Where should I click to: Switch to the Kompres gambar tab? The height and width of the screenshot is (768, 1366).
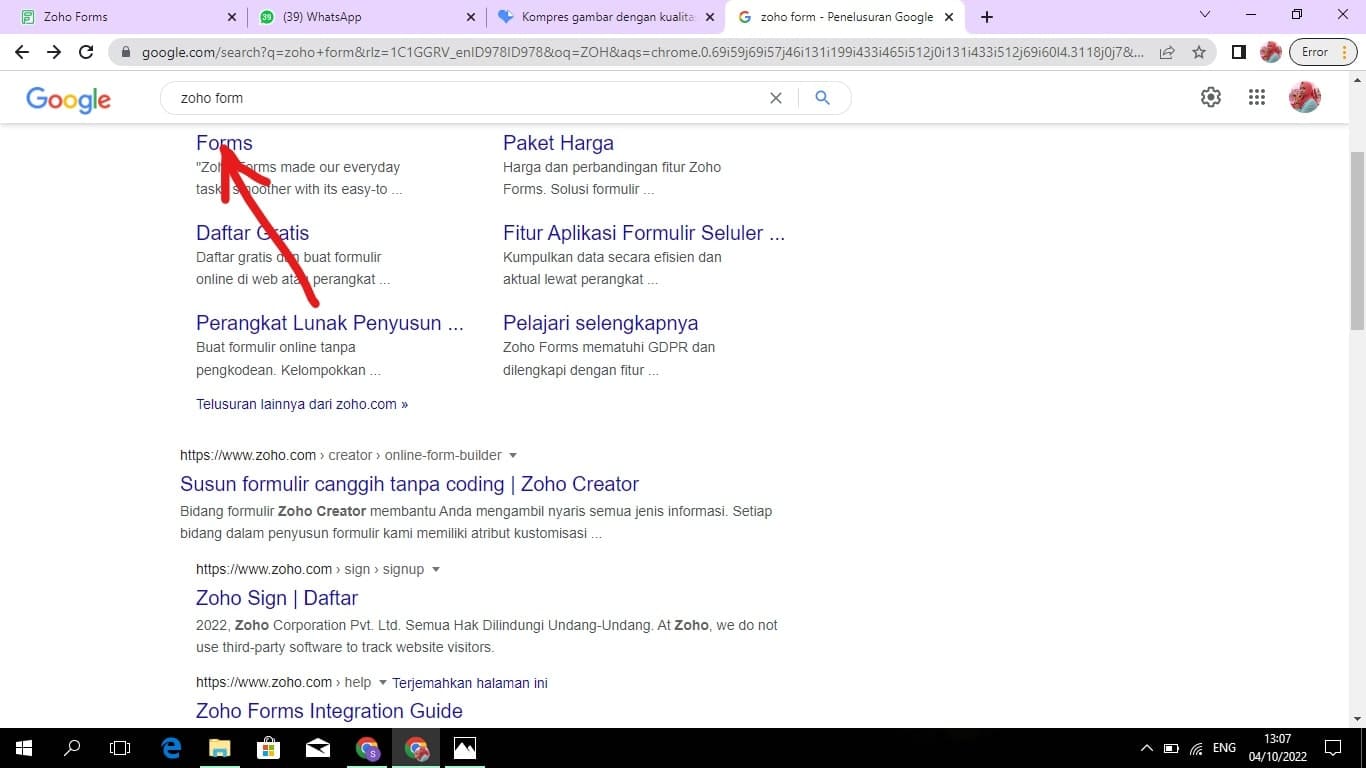coord(606,17)
